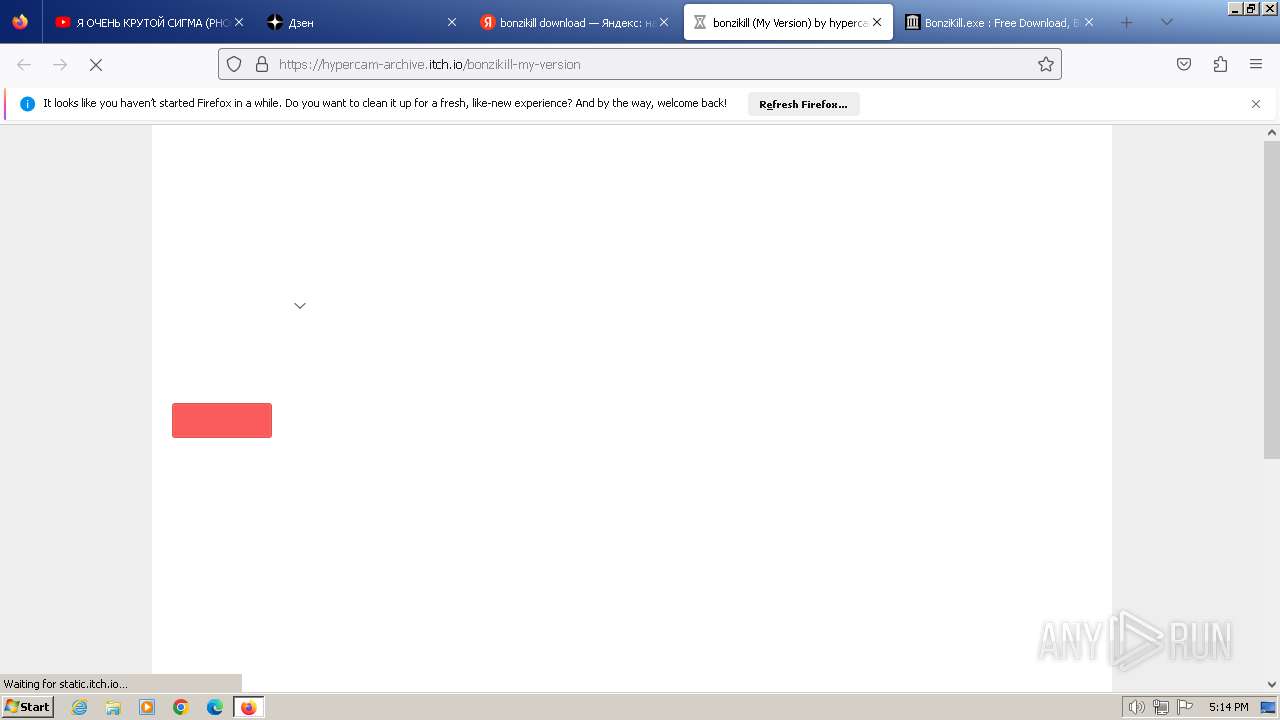Image resolution: width=1280 pixels, height=720 pixels.
Task: Click the Firefox logo icon in tab bar
Action: [x=20, y=22]
